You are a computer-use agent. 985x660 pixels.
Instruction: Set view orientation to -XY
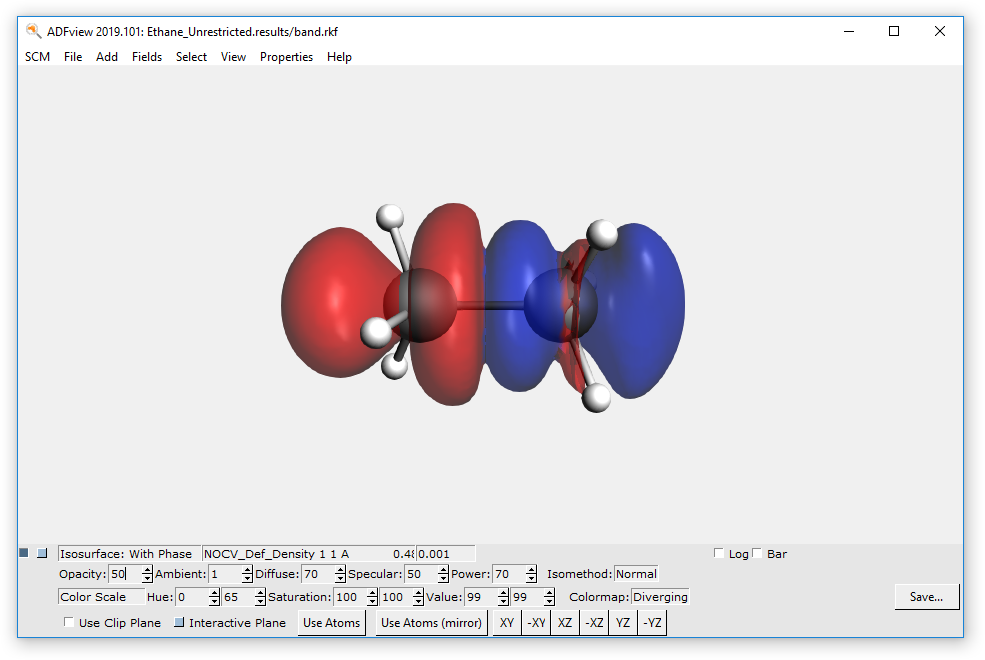pos(536,622)
